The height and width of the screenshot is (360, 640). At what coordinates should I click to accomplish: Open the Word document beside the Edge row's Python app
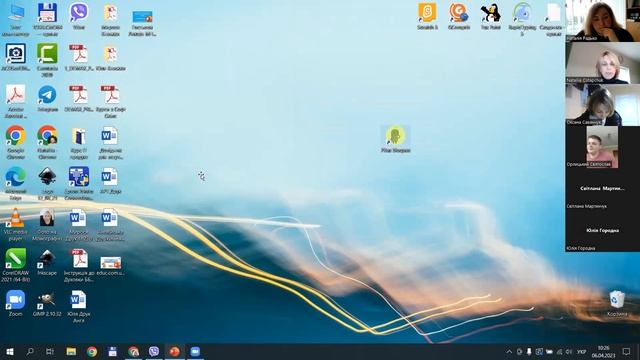[x=110, y=180]
